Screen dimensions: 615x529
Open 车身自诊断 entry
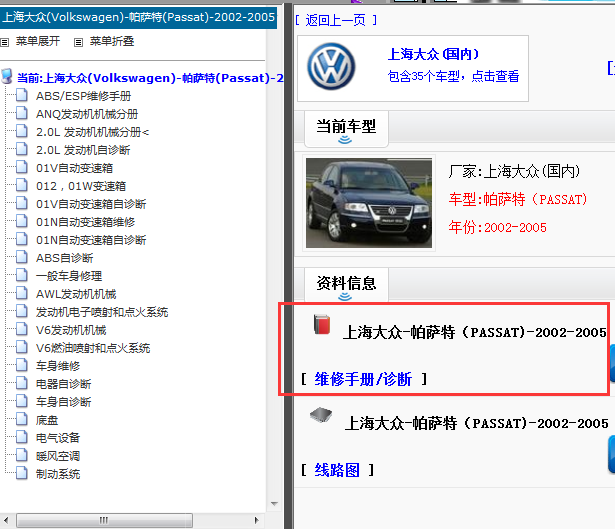click(x=64, y=402)
